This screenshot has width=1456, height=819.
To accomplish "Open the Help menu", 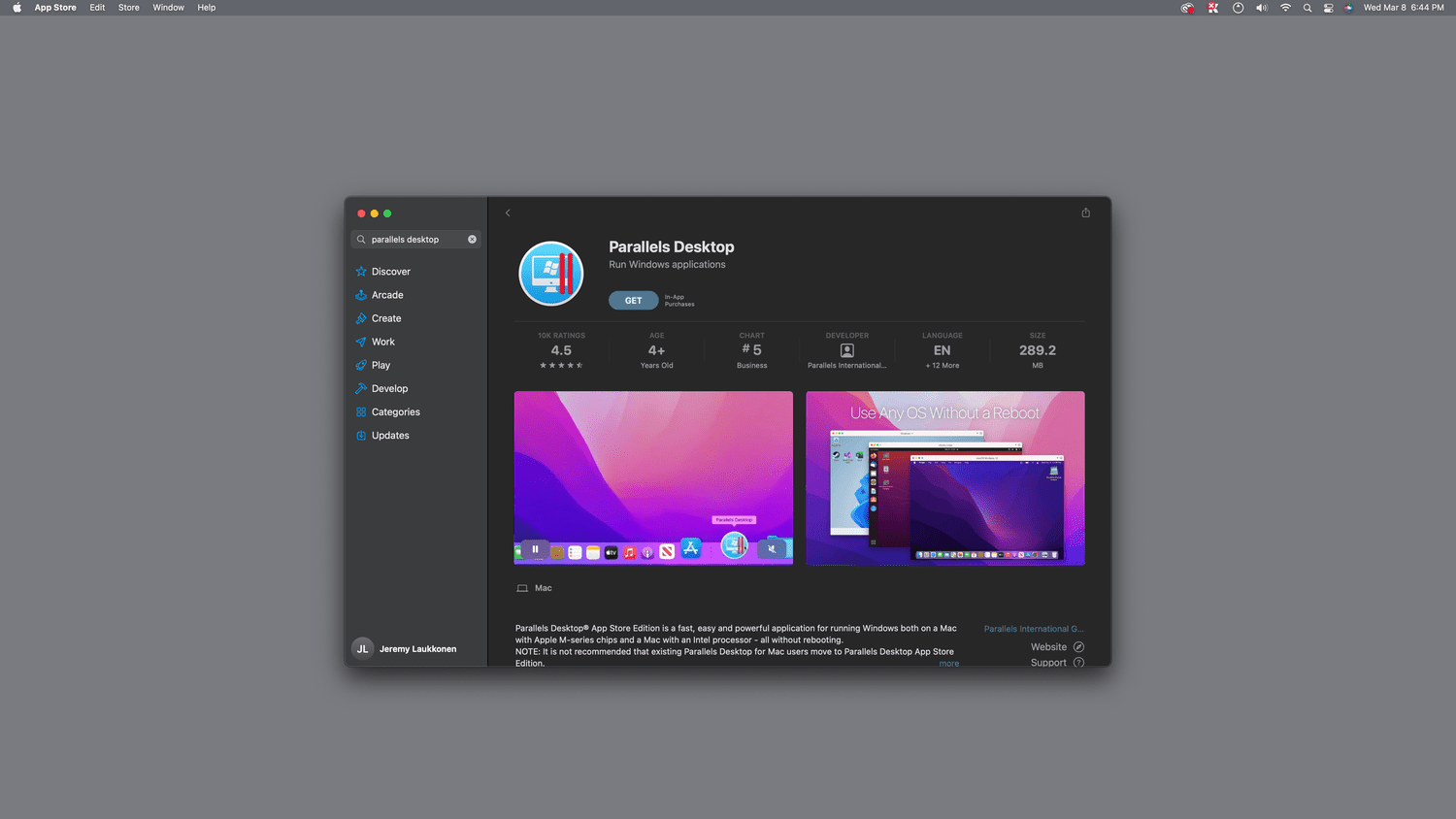I will [207, 7].
